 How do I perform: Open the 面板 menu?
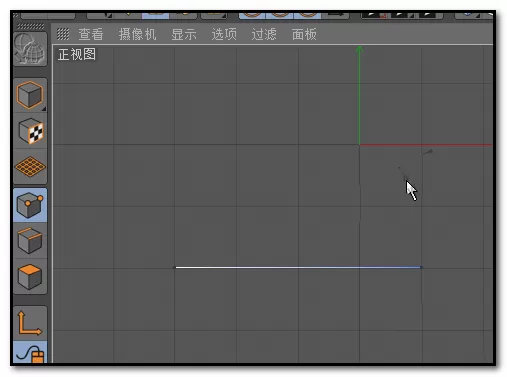304,34
